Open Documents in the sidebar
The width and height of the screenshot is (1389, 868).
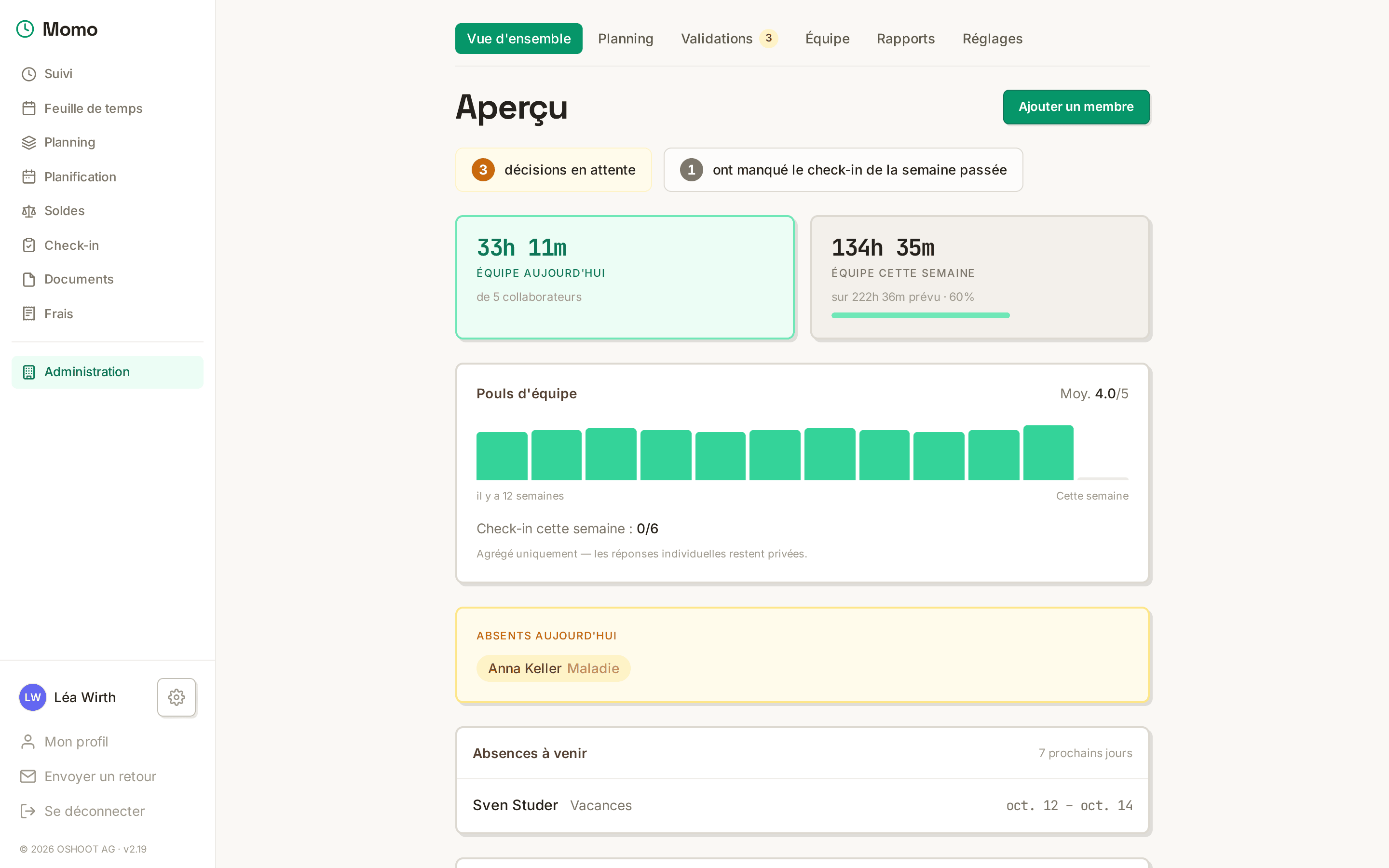pos(108,280)
